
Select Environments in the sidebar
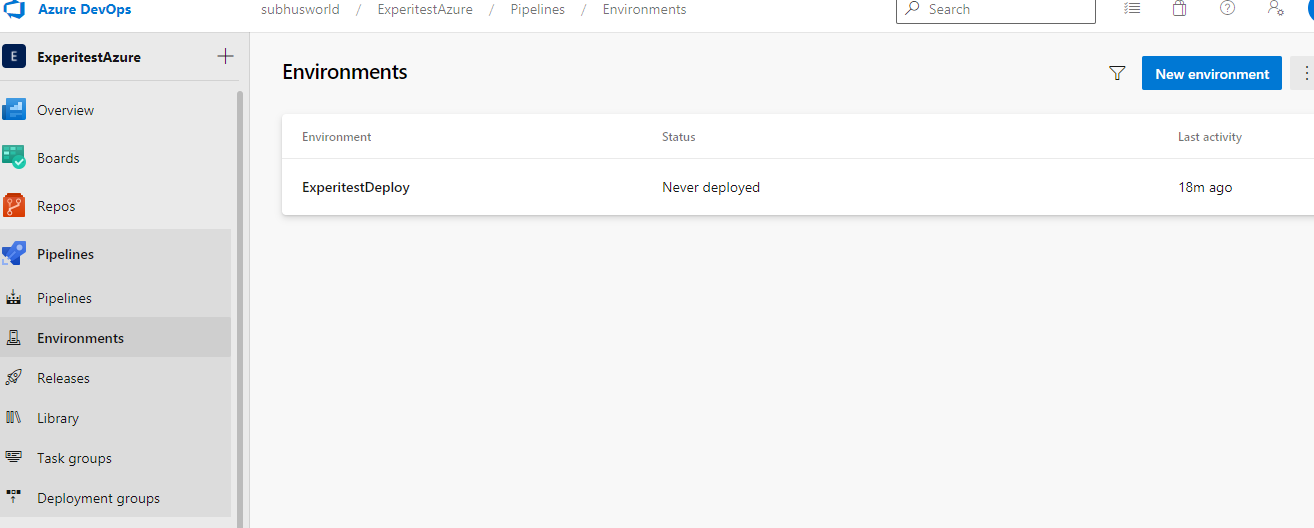pyautogui.click(x=115, y=338)
